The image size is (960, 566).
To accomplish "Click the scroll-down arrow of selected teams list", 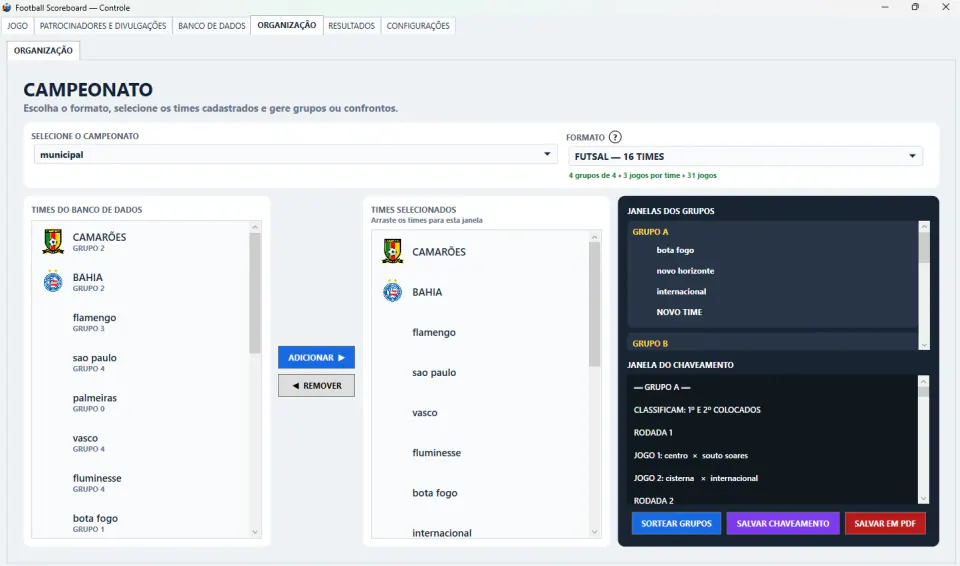I will 594,532.
